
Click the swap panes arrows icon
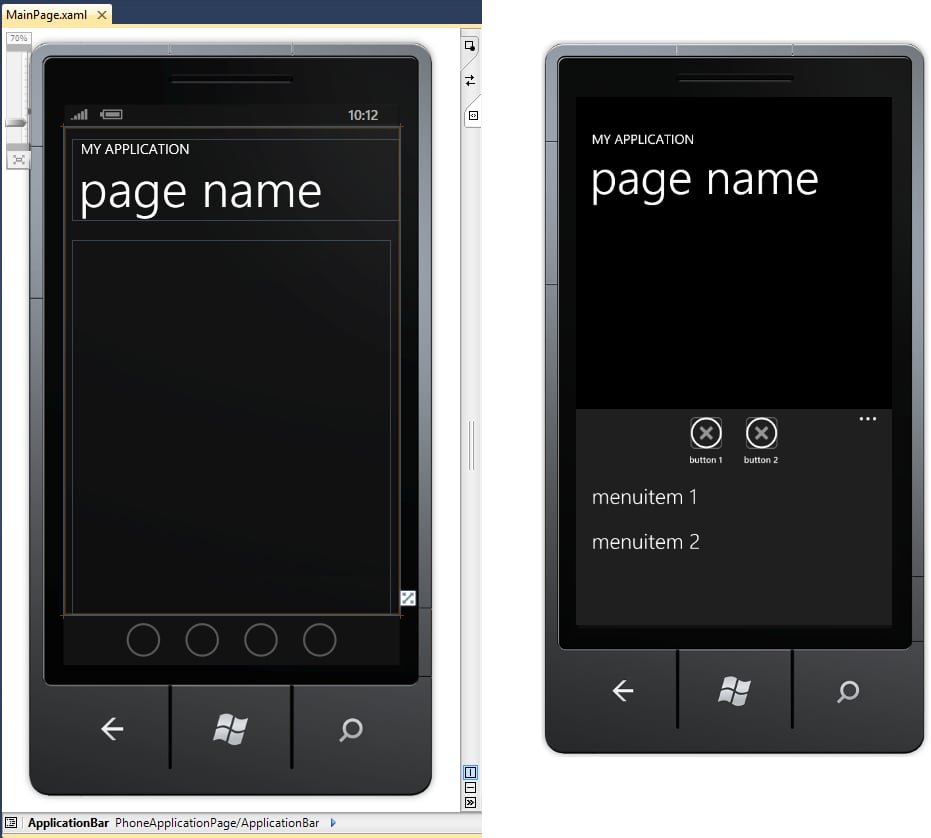point(470,80)
